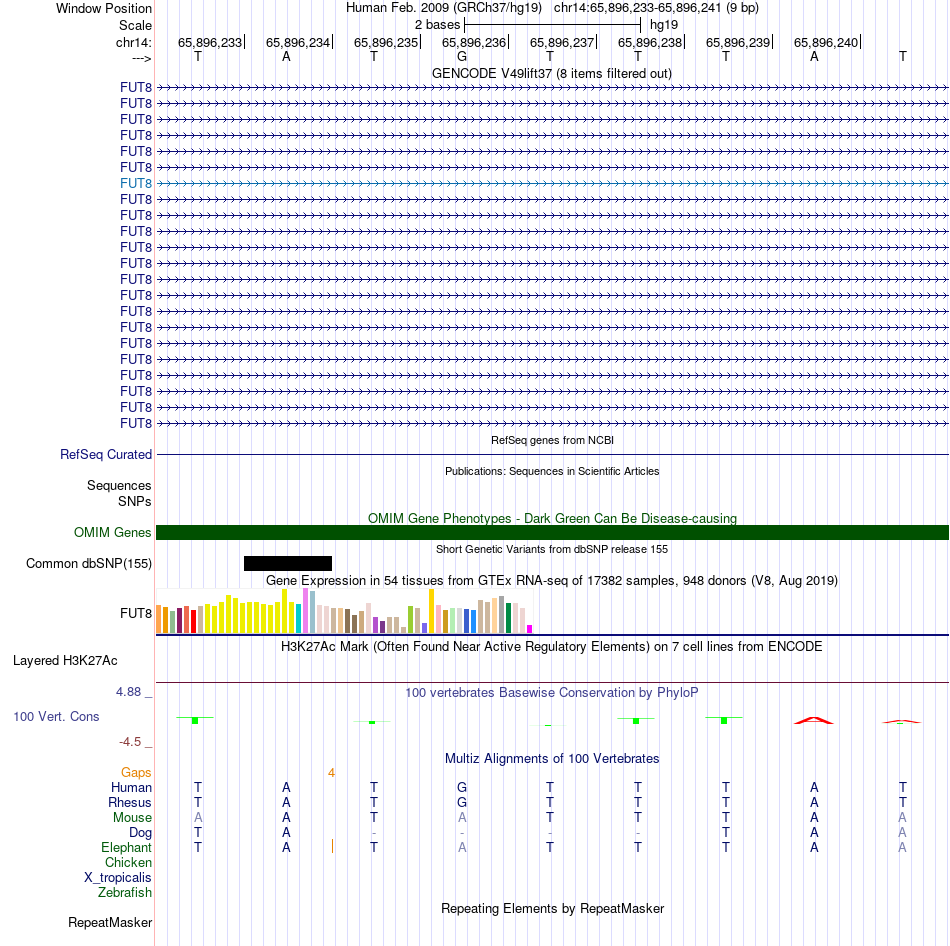Click the 'Scale' label at left

[x=135, y=25]
